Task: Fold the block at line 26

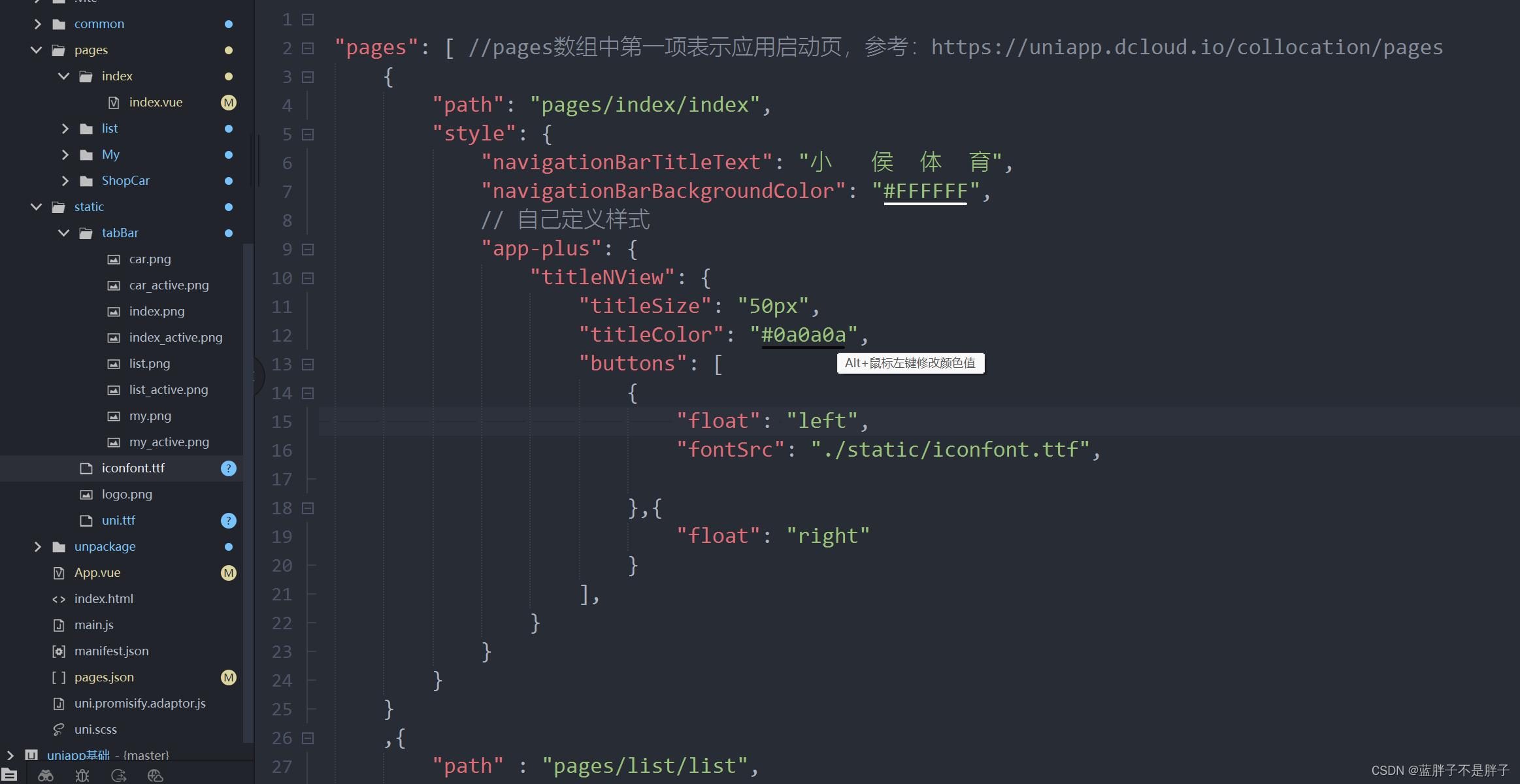Action: (308, 738)
